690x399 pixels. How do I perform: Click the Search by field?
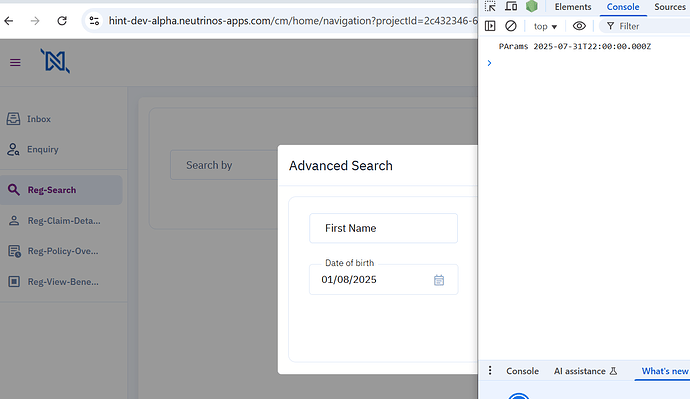[224, 165]
